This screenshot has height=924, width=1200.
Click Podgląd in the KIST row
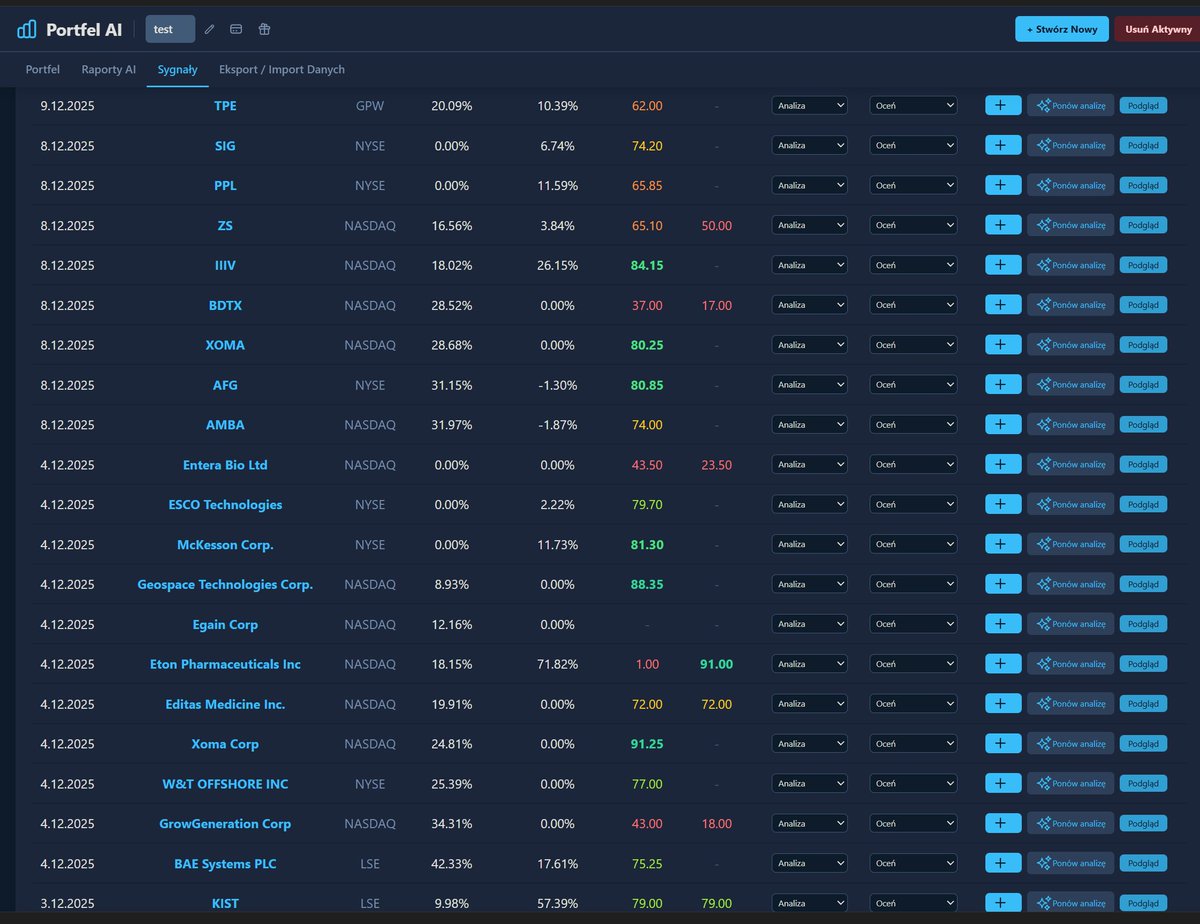(x=1143, y=903)
